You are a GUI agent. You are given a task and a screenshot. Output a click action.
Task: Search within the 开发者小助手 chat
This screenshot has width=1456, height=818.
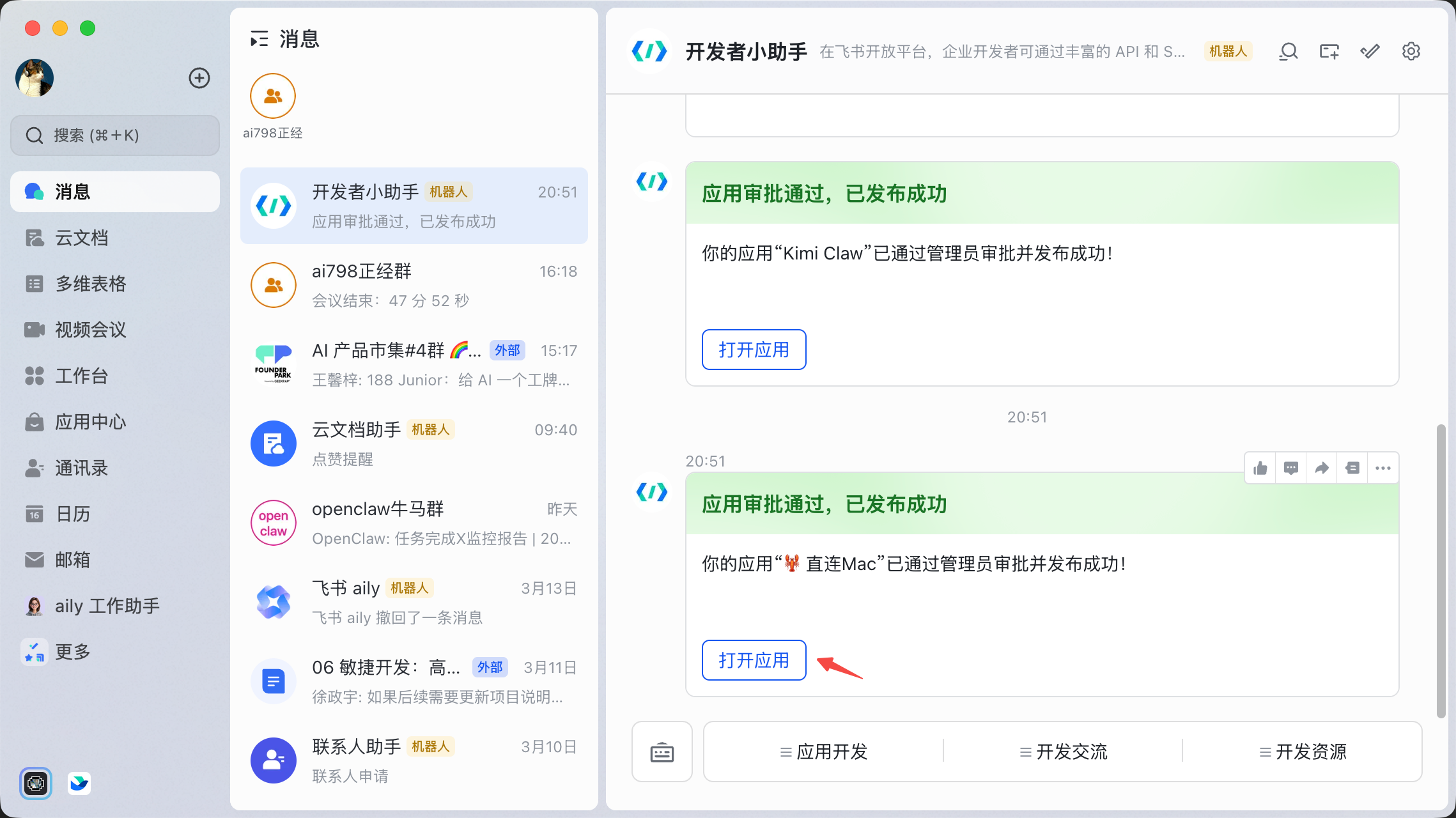(x=1289, y=51)
